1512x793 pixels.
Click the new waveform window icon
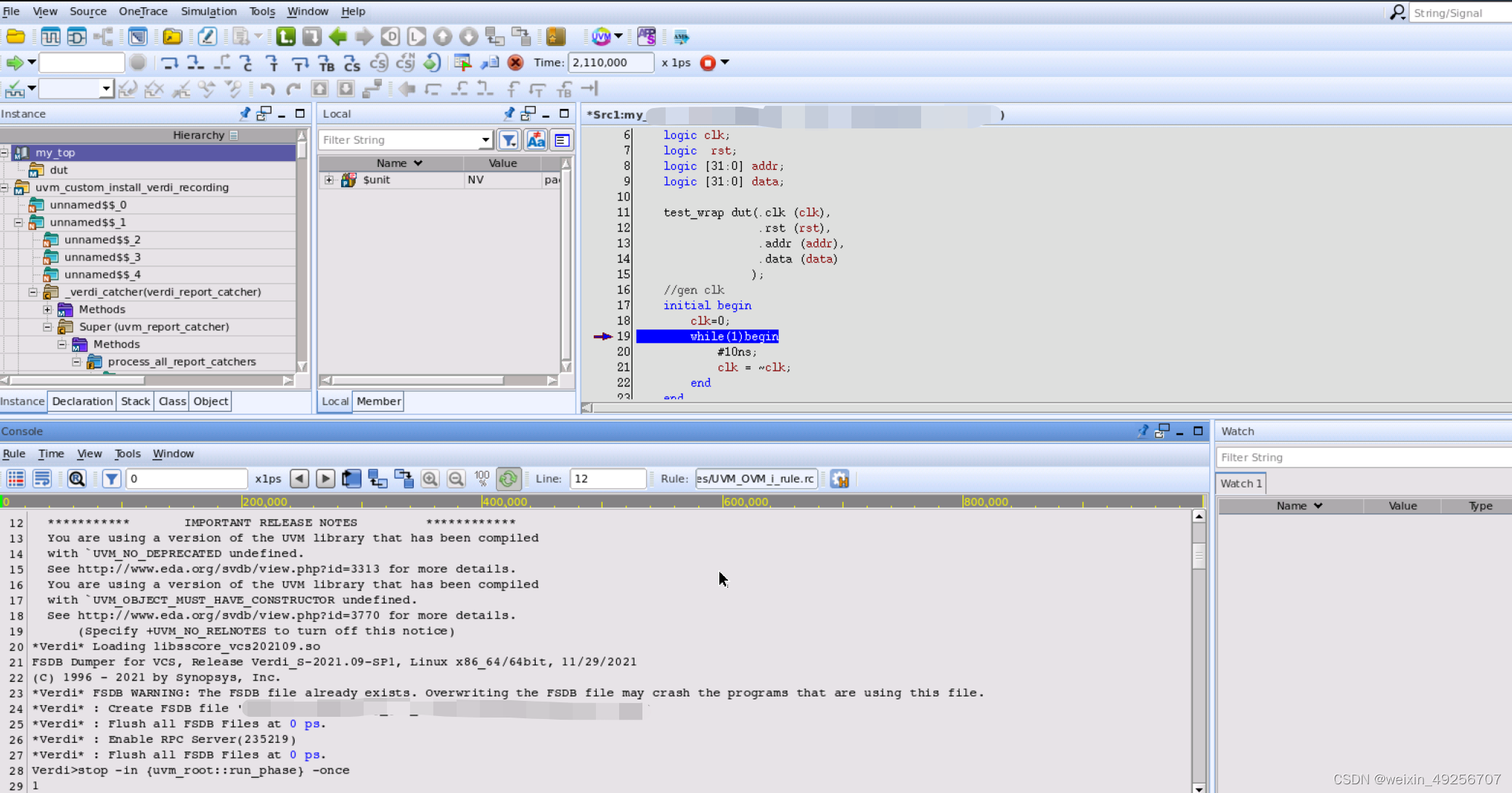click(x=50, y=36)
